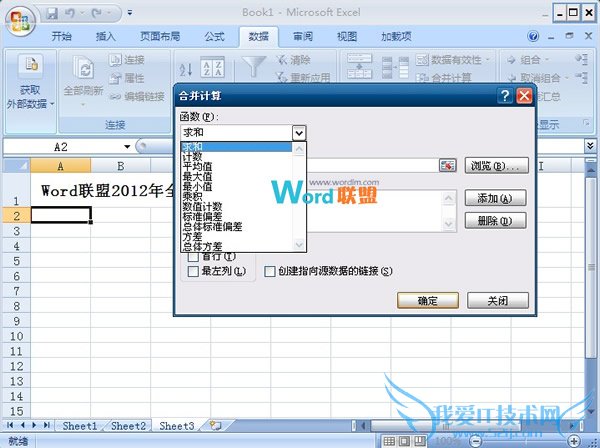The height and width of the screenshot is (448, 600).
Task: Select 计数 in the function list
Action: [236, 156]
